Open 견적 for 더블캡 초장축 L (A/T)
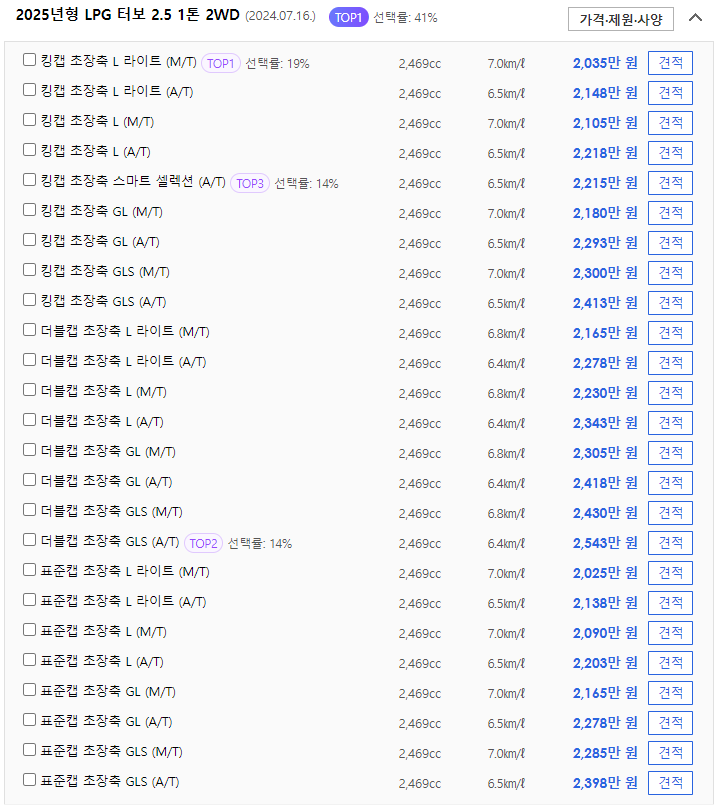724x810 pixels. tap(670, 423)
